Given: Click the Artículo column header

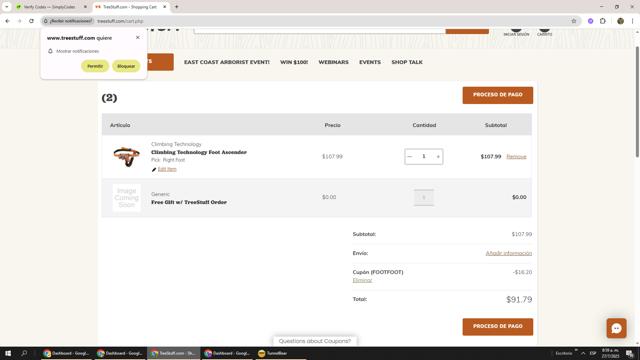Looking at the screenshot, I should click(x=120, y=125).
